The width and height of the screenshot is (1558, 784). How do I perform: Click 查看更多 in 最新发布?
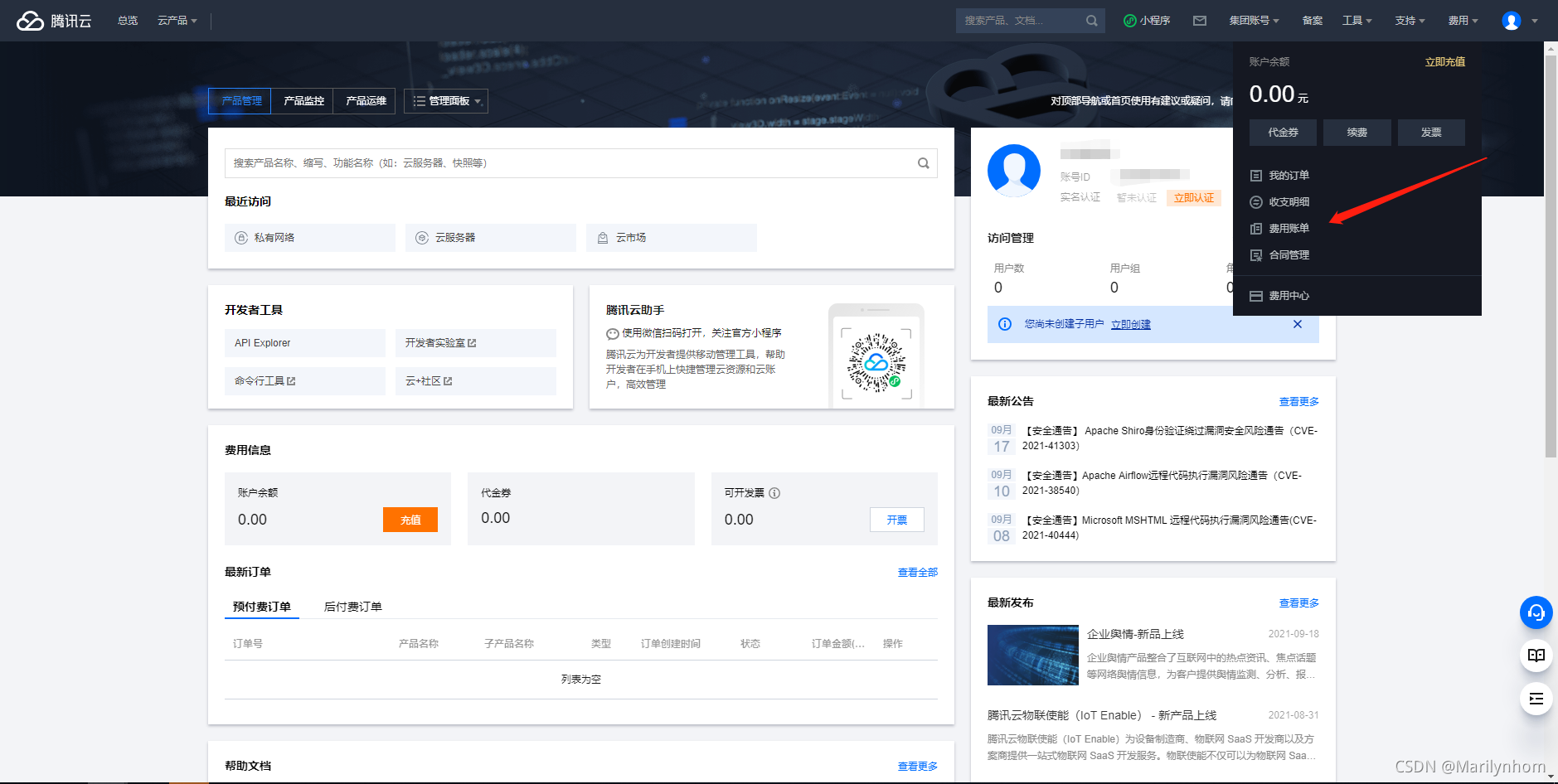[1299, 603]
